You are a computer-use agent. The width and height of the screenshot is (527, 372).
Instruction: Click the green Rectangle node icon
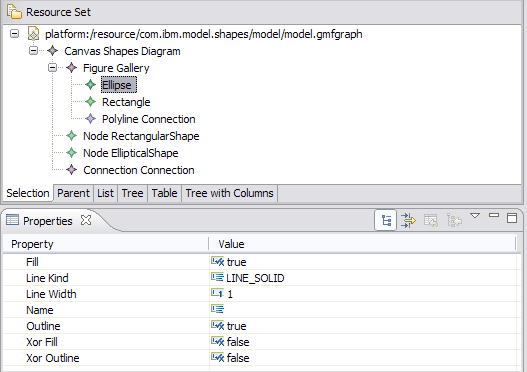pos(90,101)
